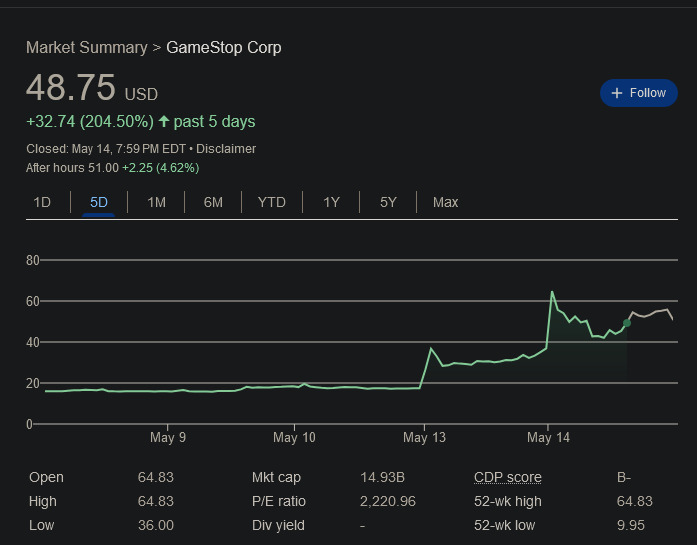Select the 5D time range tab

click(98, 202)
